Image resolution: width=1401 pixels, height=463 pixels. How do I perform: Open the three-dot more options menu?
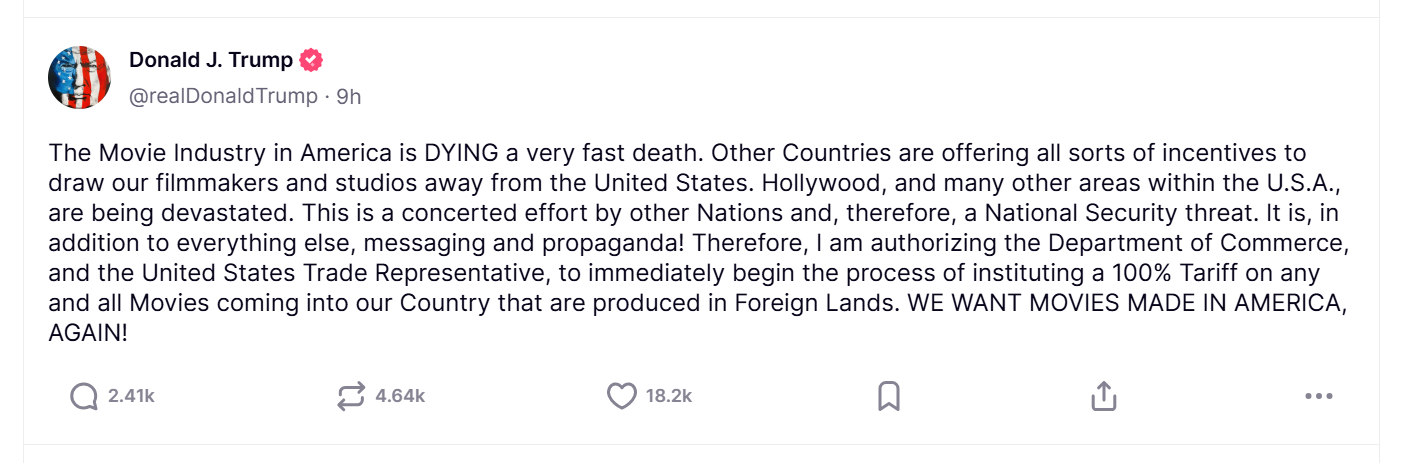pyautogui.click(x=1319, y=397)
